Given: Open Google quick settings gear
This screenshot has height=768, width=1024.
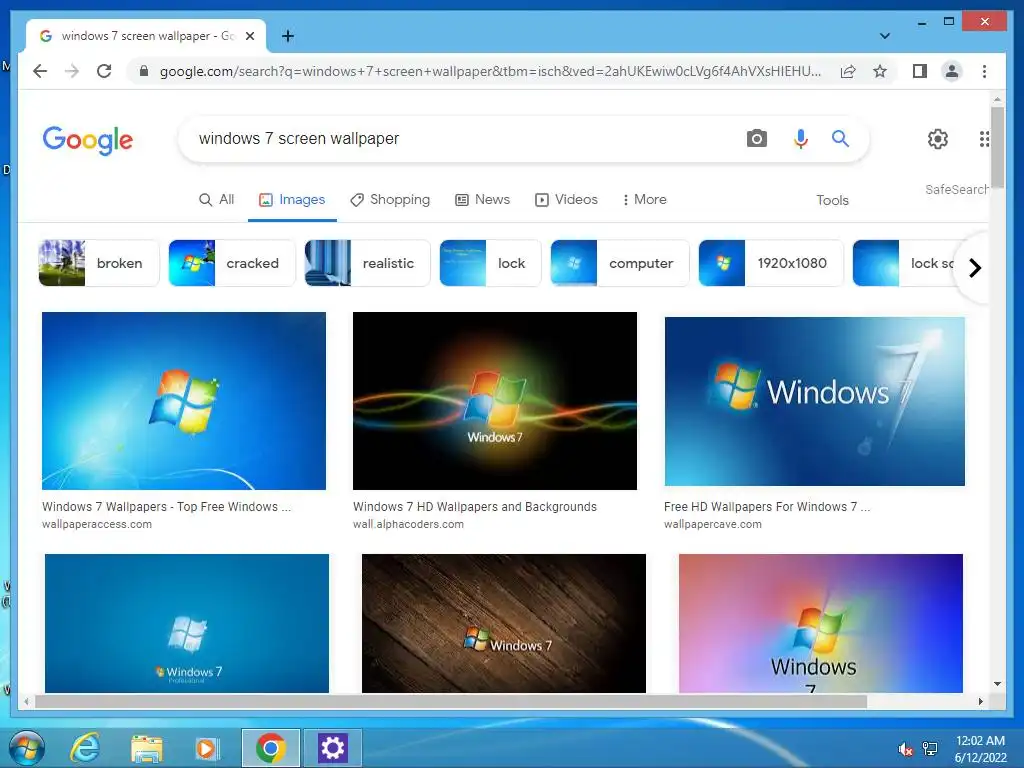Looking at the screenshot, I should click(938, 138).
